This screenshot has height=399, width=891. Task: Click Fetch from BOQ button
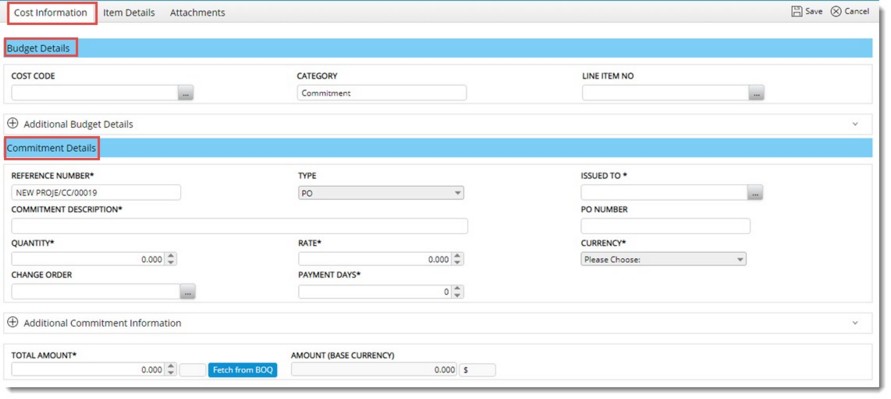click(243, 370)
